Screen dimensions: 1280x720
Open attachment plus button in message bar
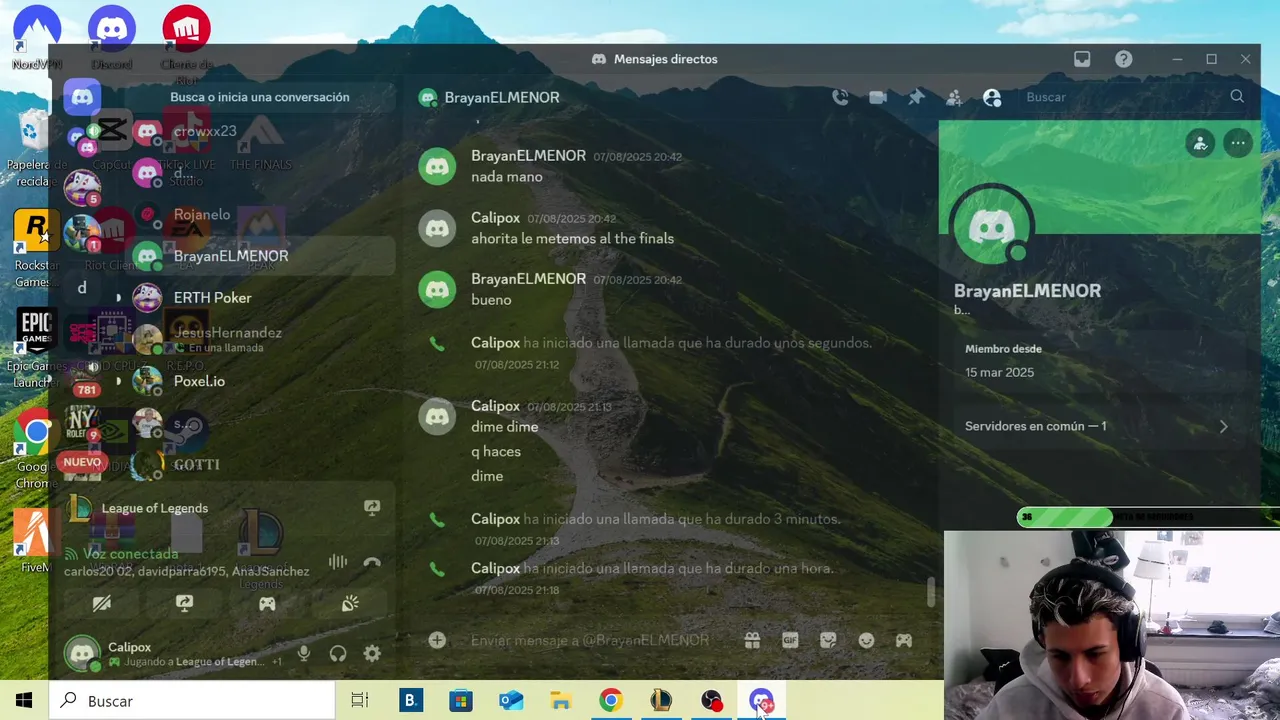click(x=437, y=640)
